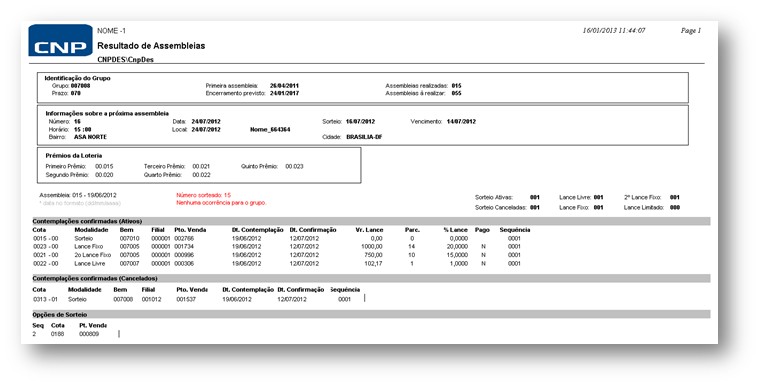Screen dimensions: 760x386
Task: Click the 'Lance Livre:' summary label
Action: tap(575, 198)
